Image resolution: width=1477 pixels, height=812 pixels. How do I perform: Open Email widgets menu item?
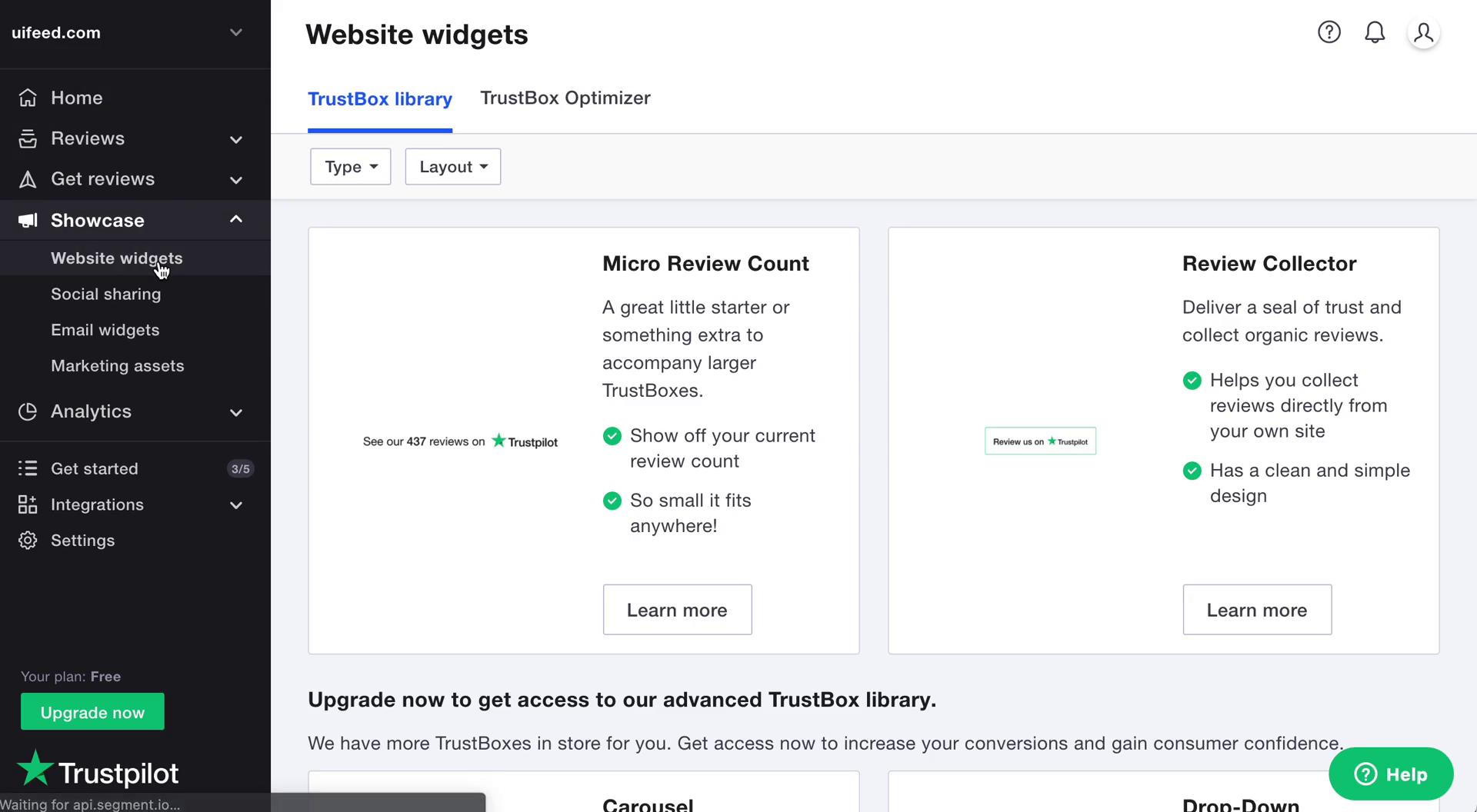click(105, 330)
